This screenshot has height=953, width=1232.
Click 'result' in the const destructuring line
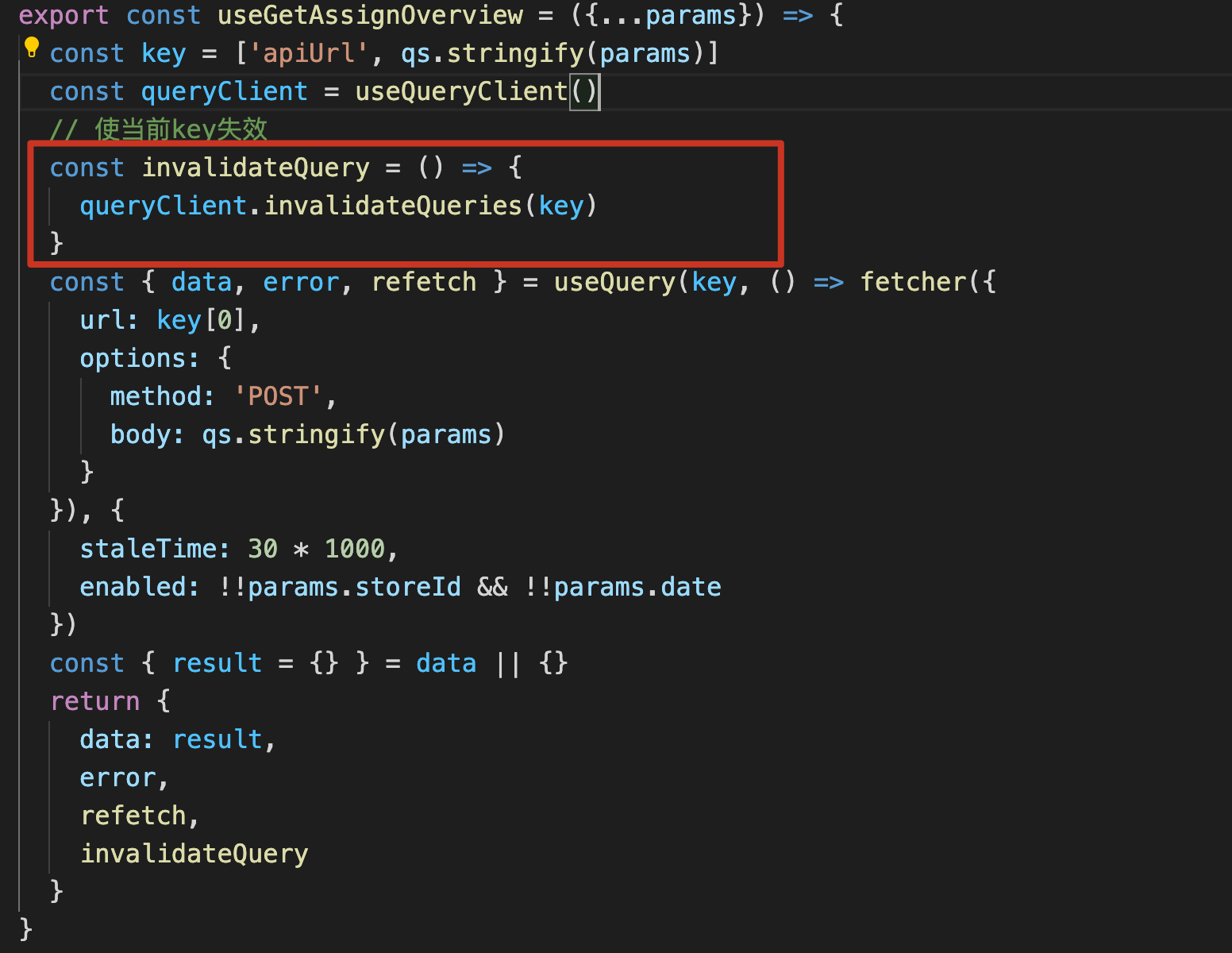pos(217,663)
